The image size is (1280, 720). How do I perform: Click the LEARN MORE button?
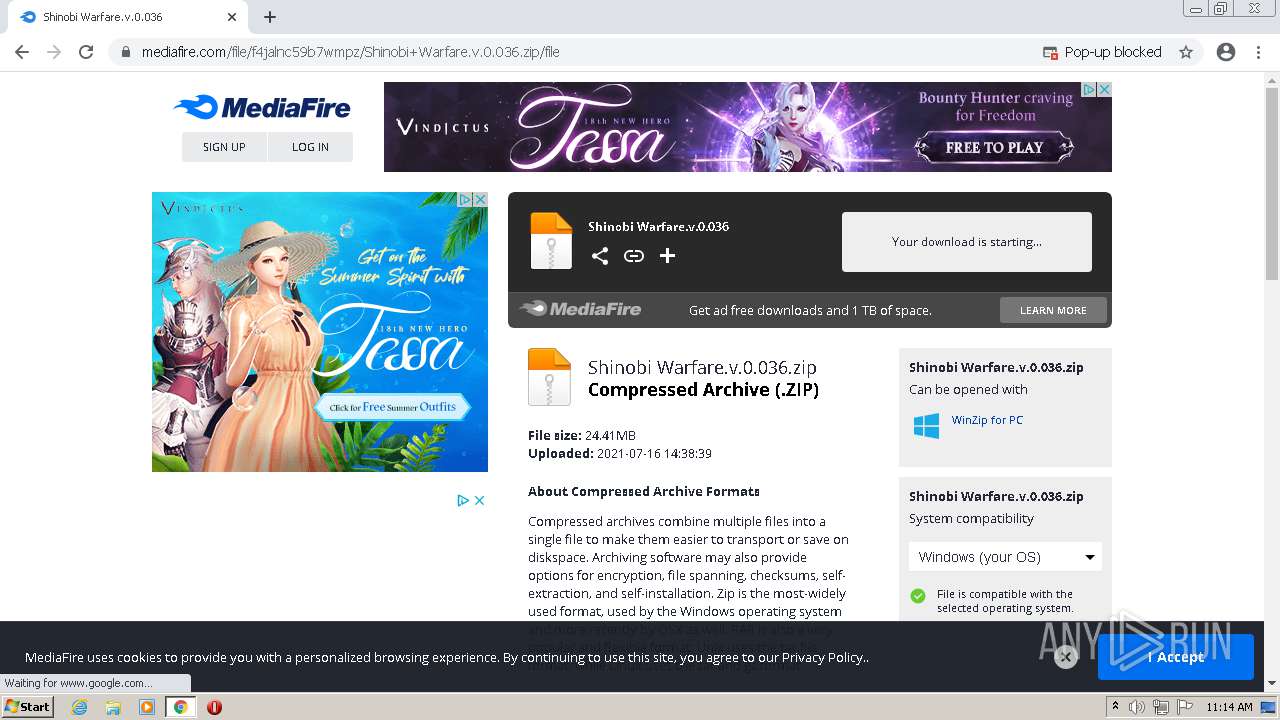click(x=1053, y=310)
